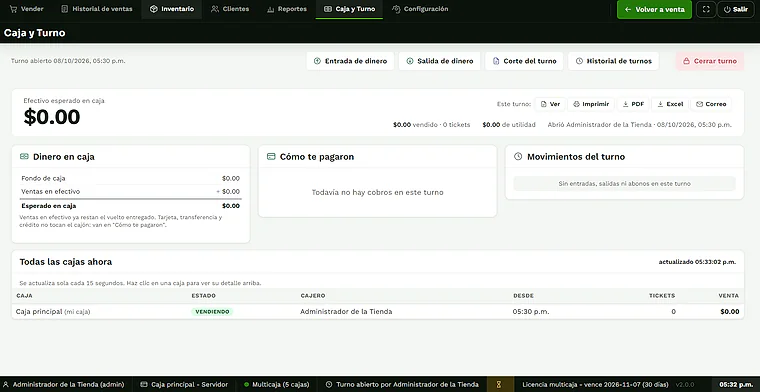Viewport: 760px width, 392px height.
Task: Click the lock icon in Cerrar turno
Action: [686, 61]
